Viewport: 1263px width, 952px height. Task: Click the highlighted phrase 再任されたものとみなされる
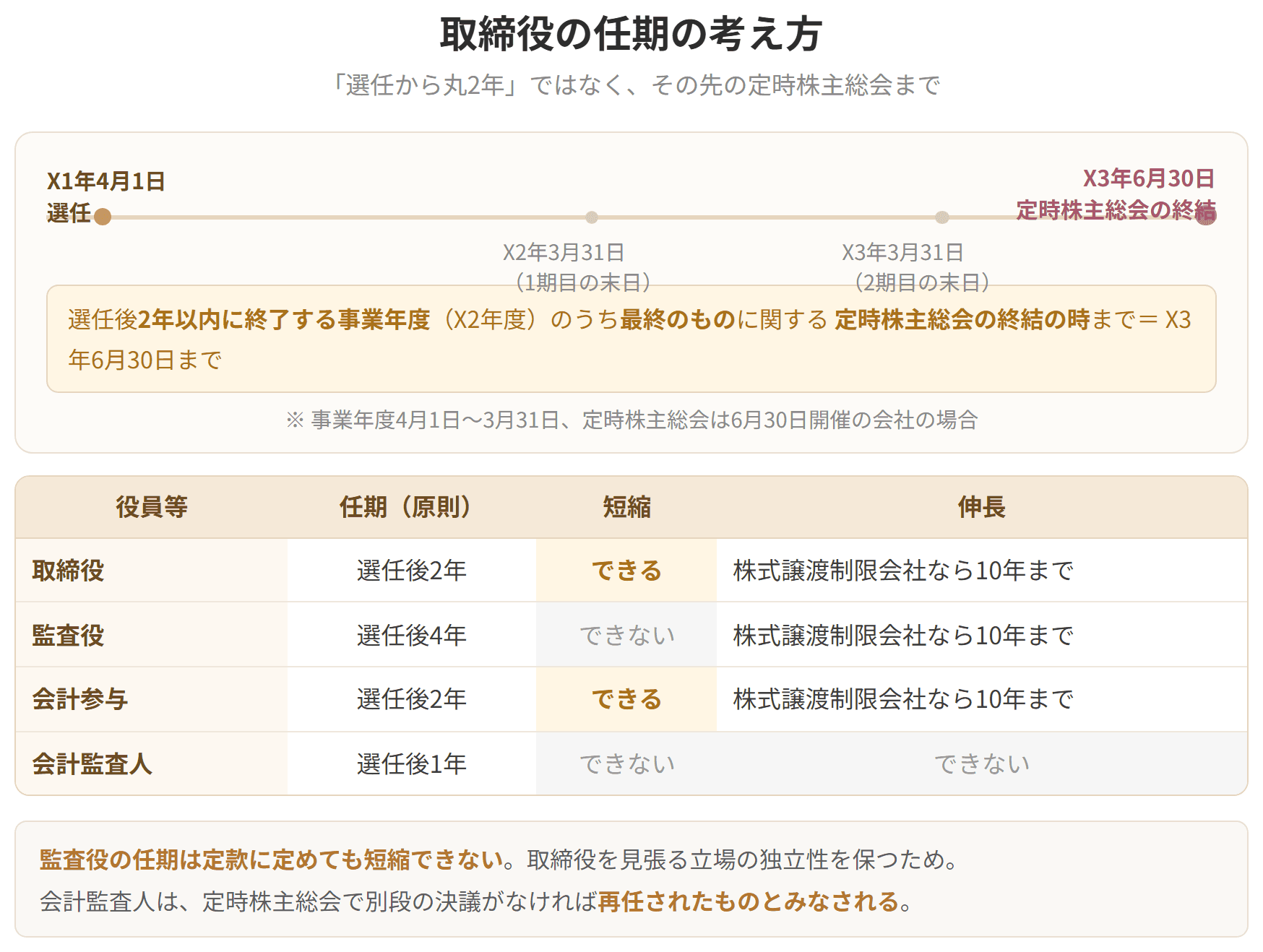pos(749,901)
